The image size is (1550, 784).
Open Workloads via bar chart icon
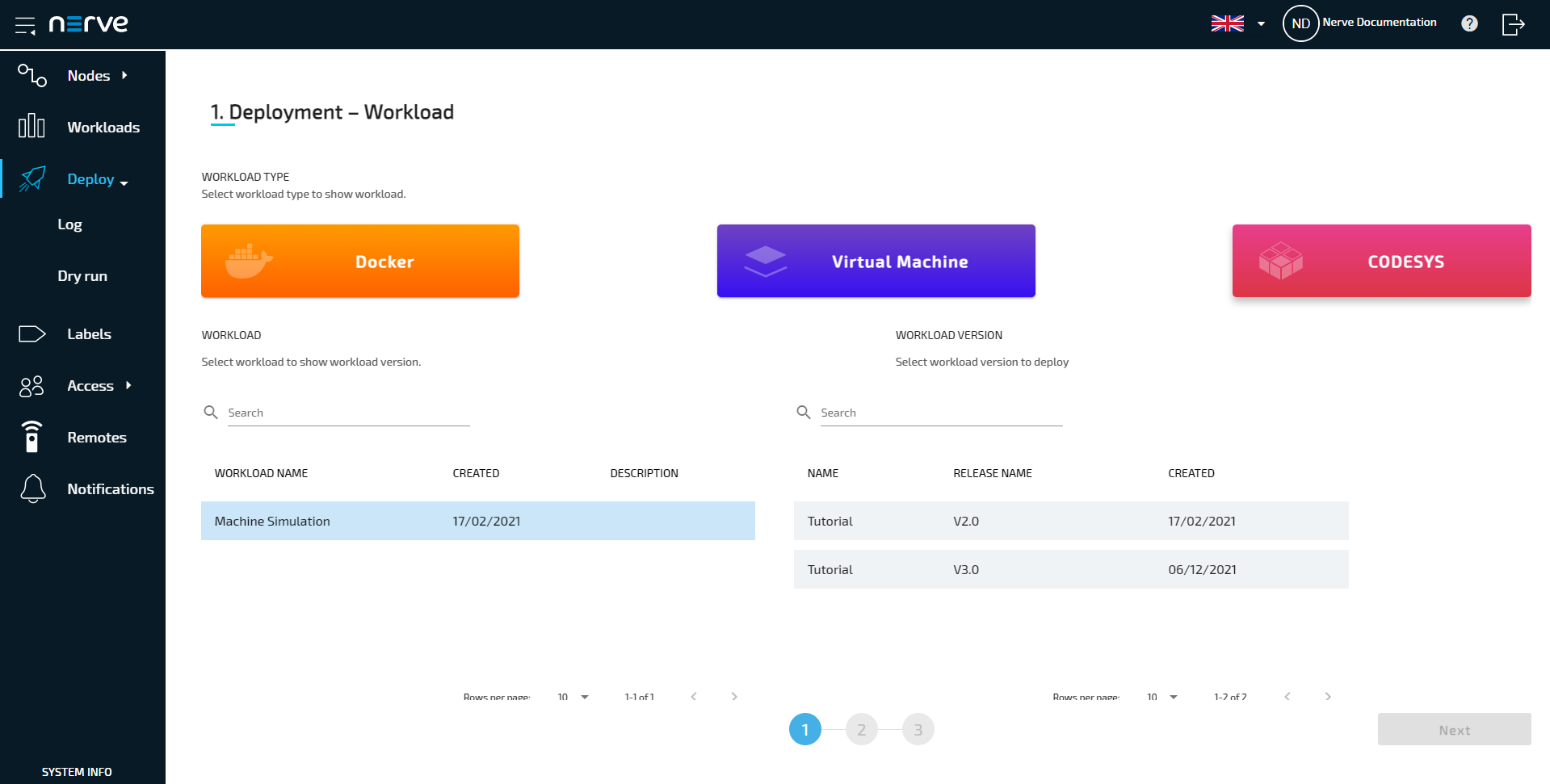coord(32,127)
